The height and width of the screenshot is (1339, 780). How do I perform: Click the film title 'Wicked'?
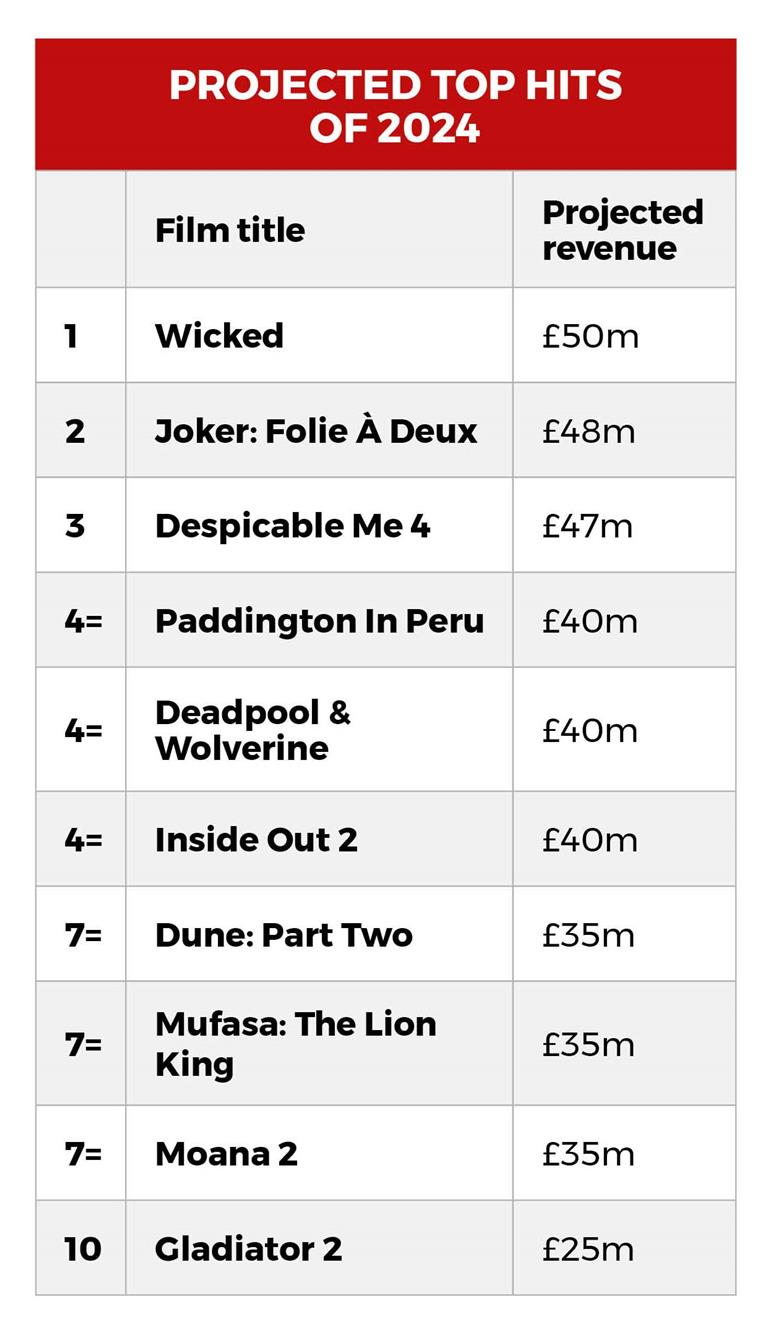pos(219,335)
